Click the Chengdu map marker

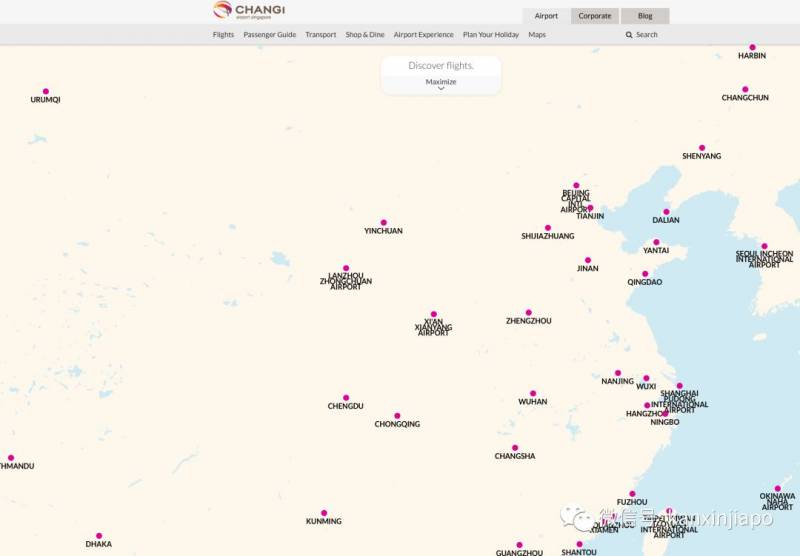(346, 397)
